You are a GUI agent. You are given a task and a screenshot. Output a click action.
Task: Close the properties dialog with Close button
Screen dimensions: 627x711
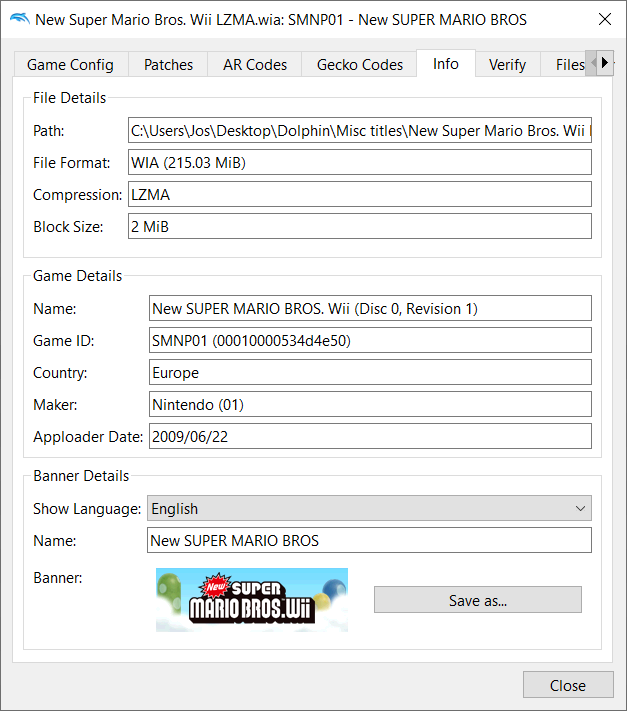[568, 685]
